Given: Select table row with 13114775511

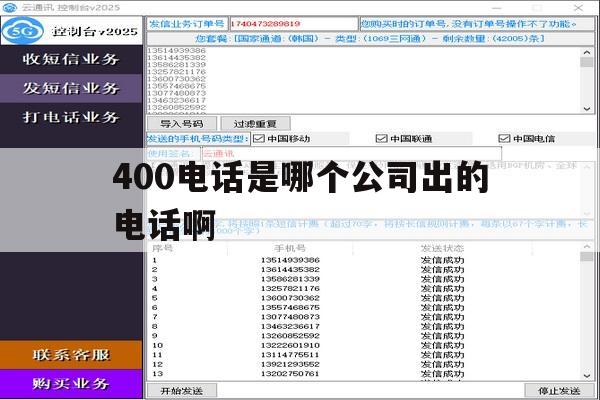Looking at the screenshot, I should click(x=364, y=355).
